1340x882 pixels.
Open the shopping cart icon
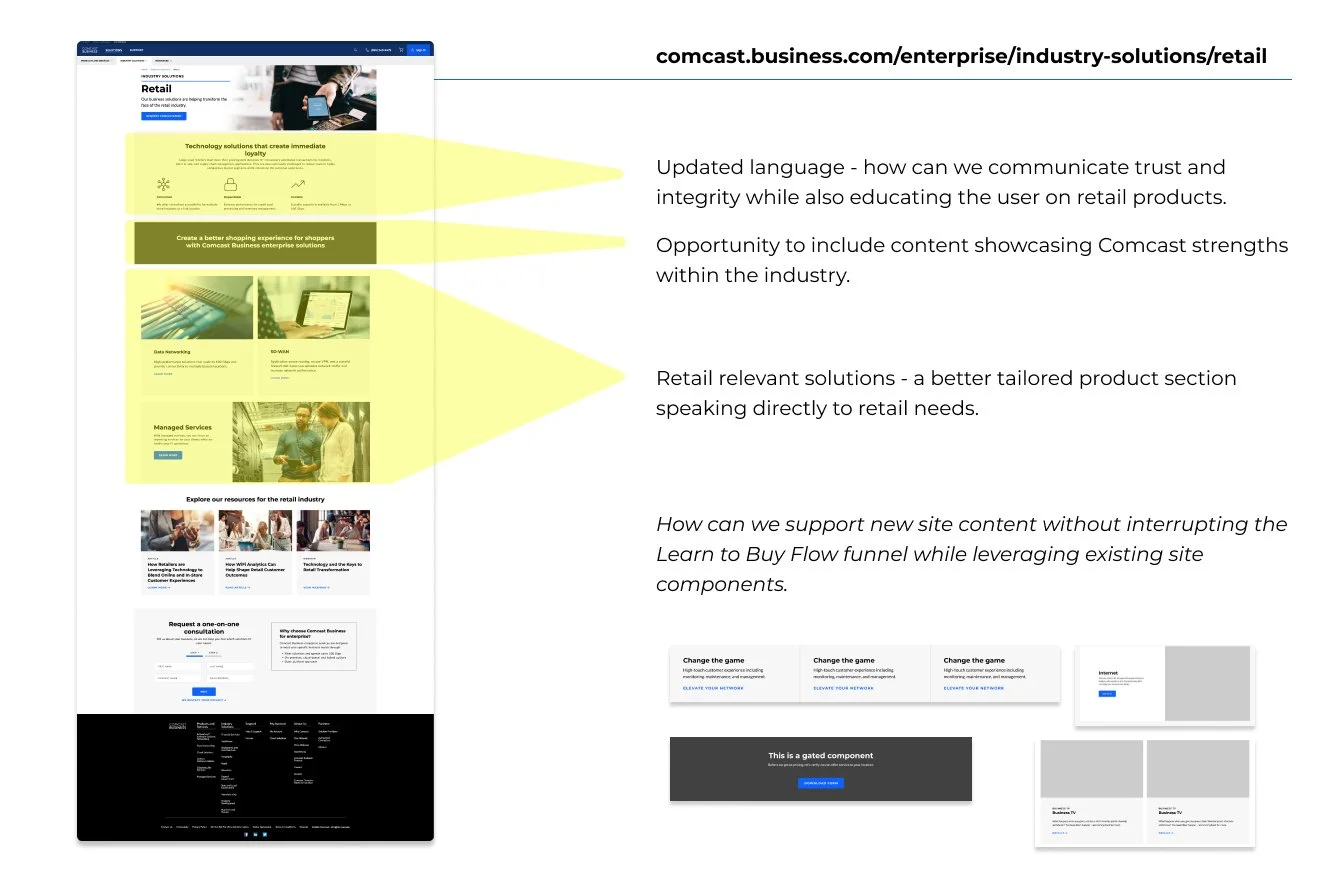click(401, 50)
